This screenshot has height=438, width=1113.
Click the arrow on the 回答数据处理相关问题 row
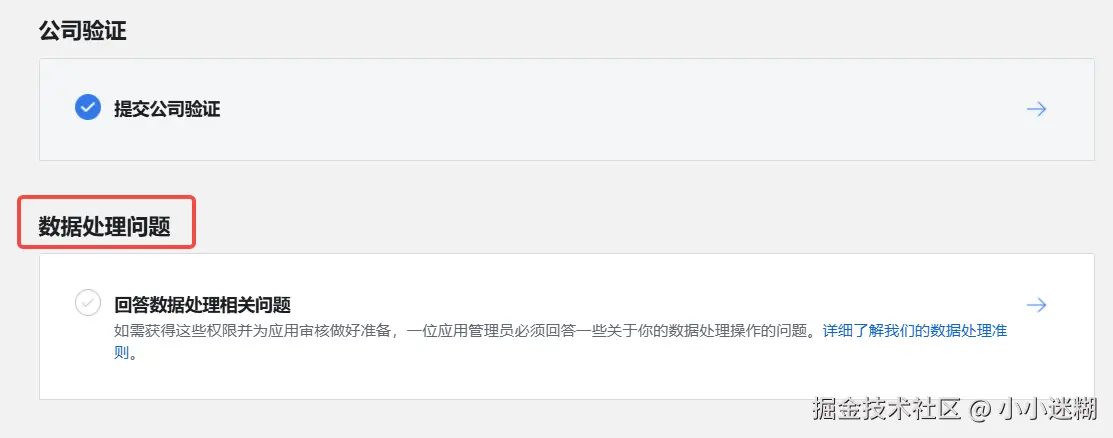1036,305
